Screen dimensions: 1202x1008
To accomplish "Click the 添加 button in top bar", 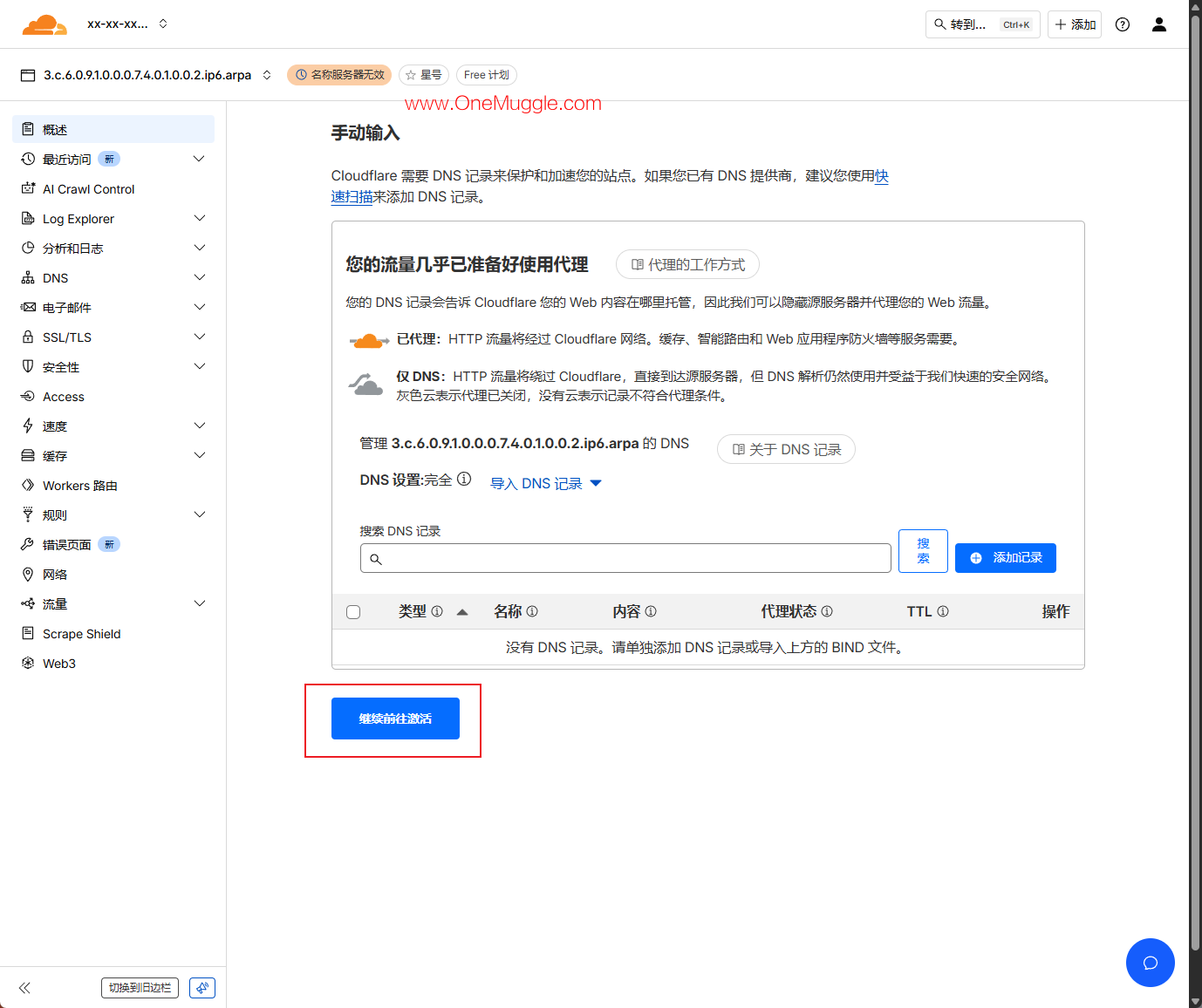I will (1075, 24).
